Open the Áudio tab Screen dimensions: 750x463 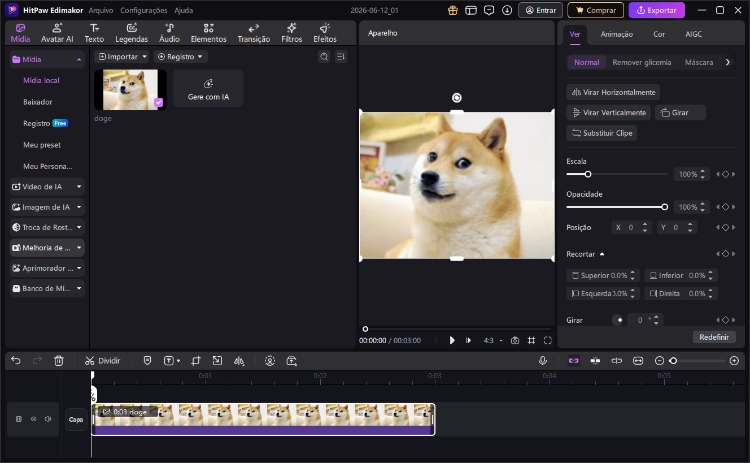[169, 33]
